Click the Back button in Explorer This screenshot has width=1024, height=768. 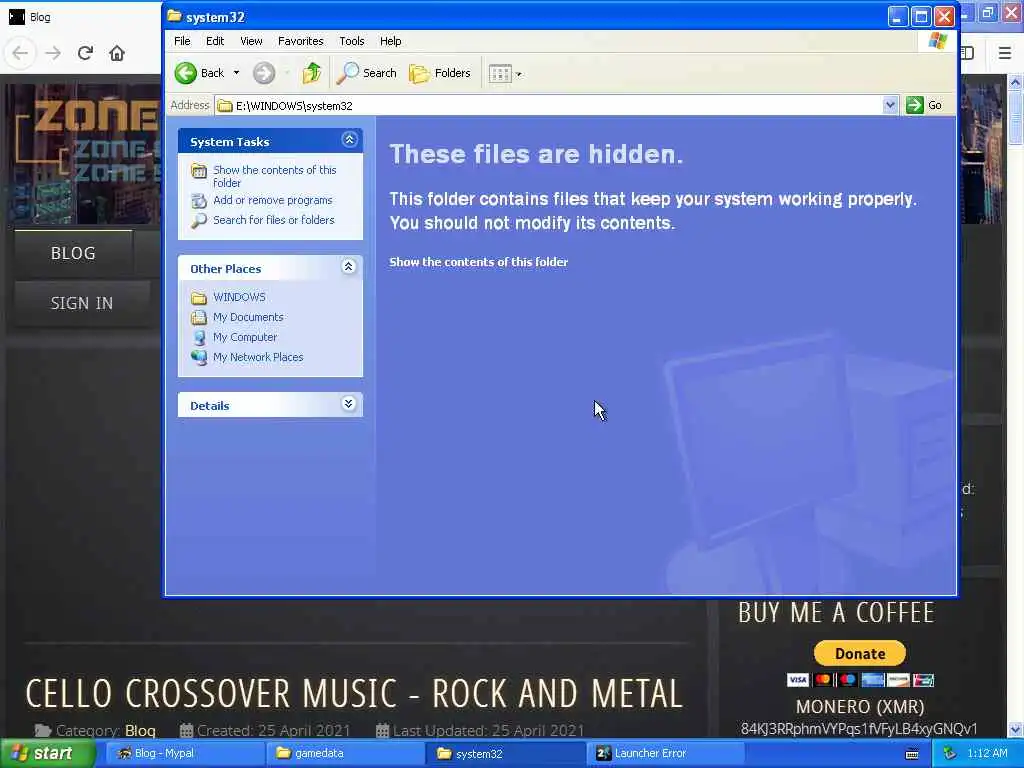[x=200, y=73]
